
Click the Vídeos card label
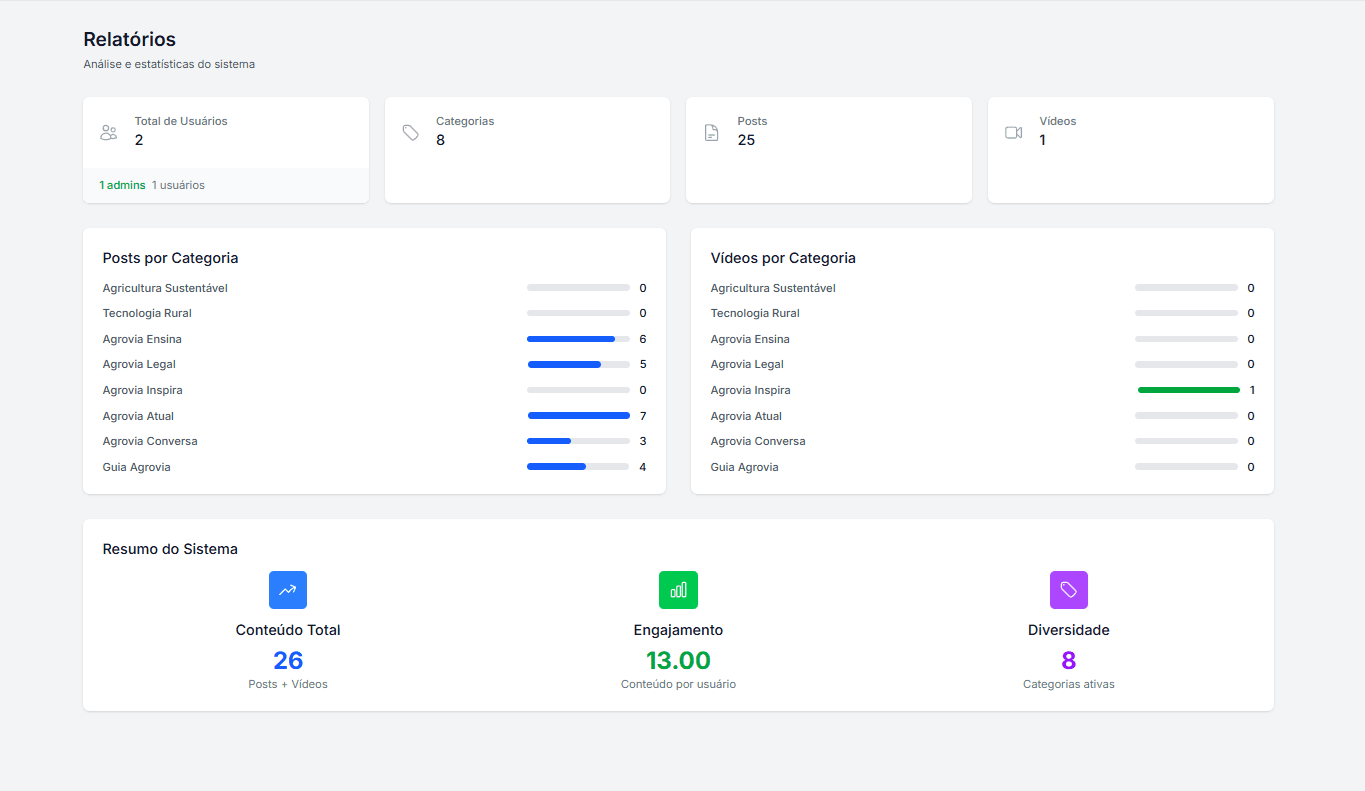(1058, 121)
